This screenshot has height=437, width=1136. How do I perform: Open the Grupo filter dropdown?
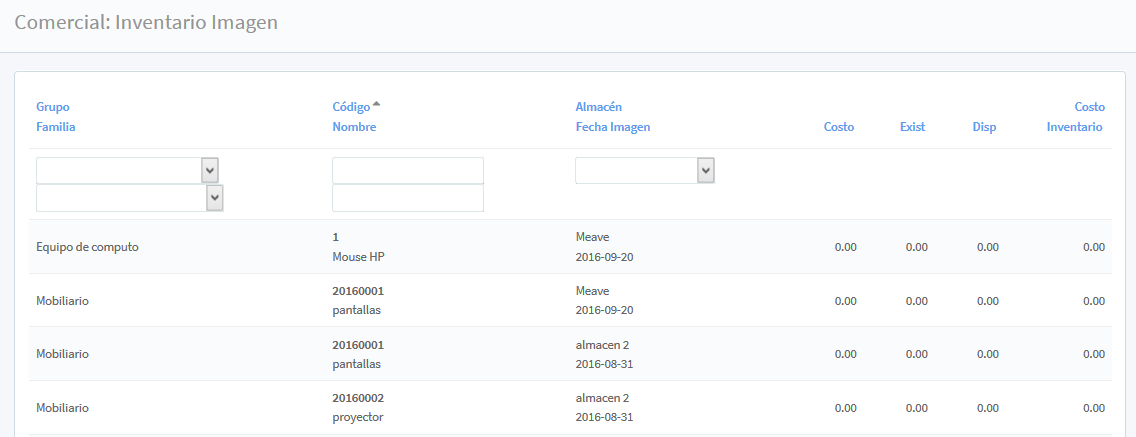[127, 171]
